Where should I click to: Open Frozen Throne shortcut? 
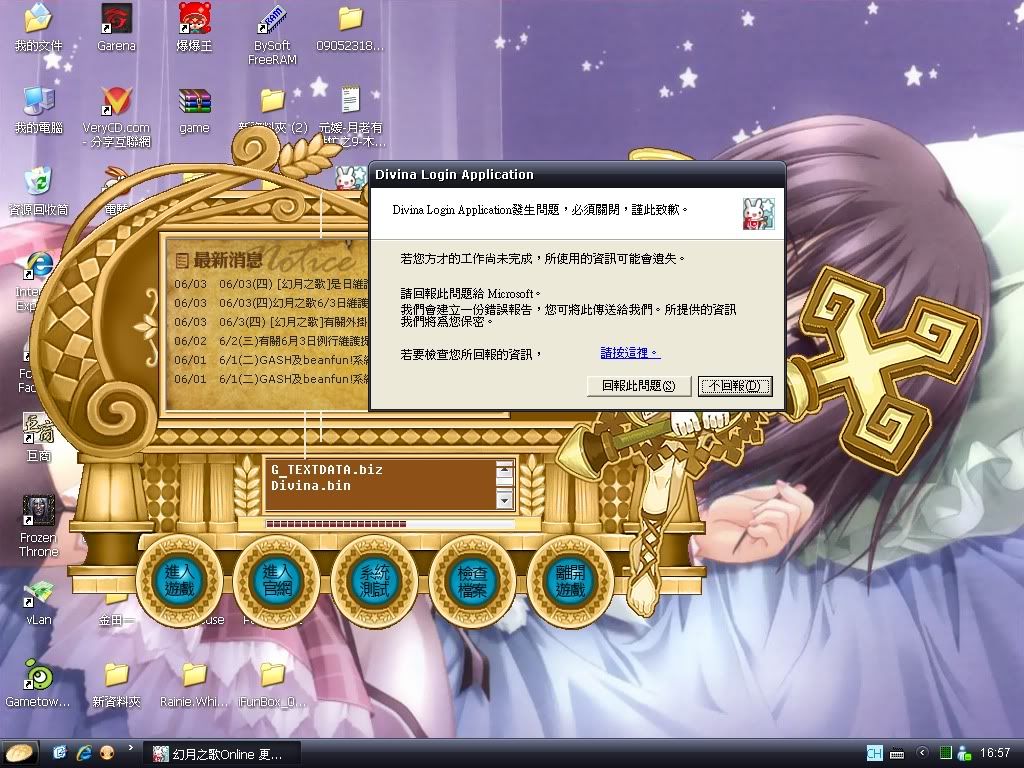click(38, 526)
